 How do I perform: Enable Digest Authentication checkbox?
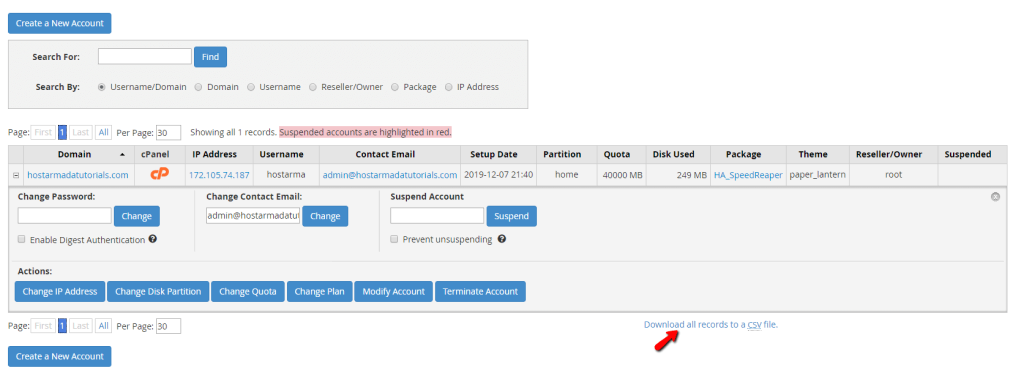click(x=22, y=240)
